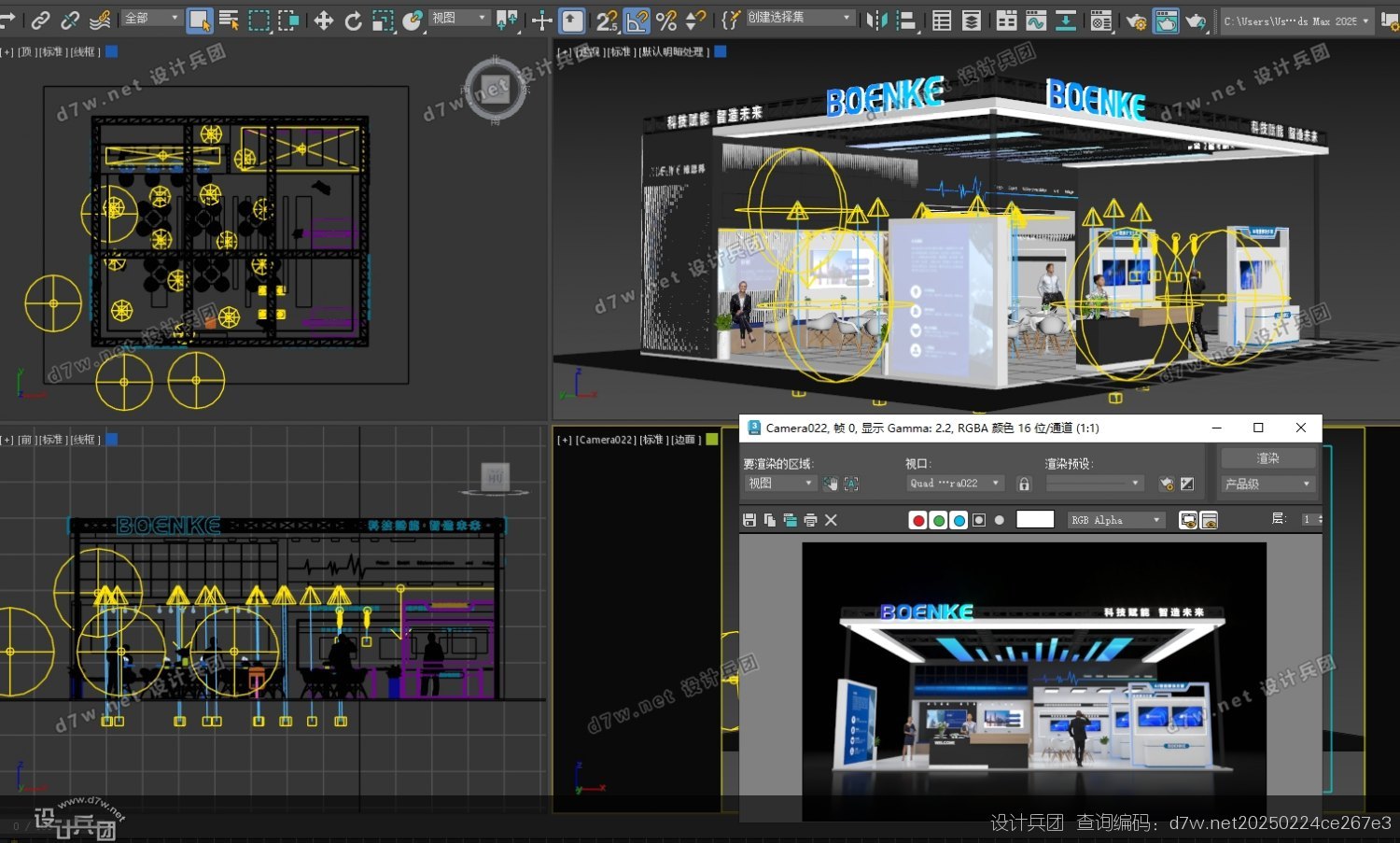Toggle the Lock to Viewport padlock

pyautogui.click(x=1024, y=484)
